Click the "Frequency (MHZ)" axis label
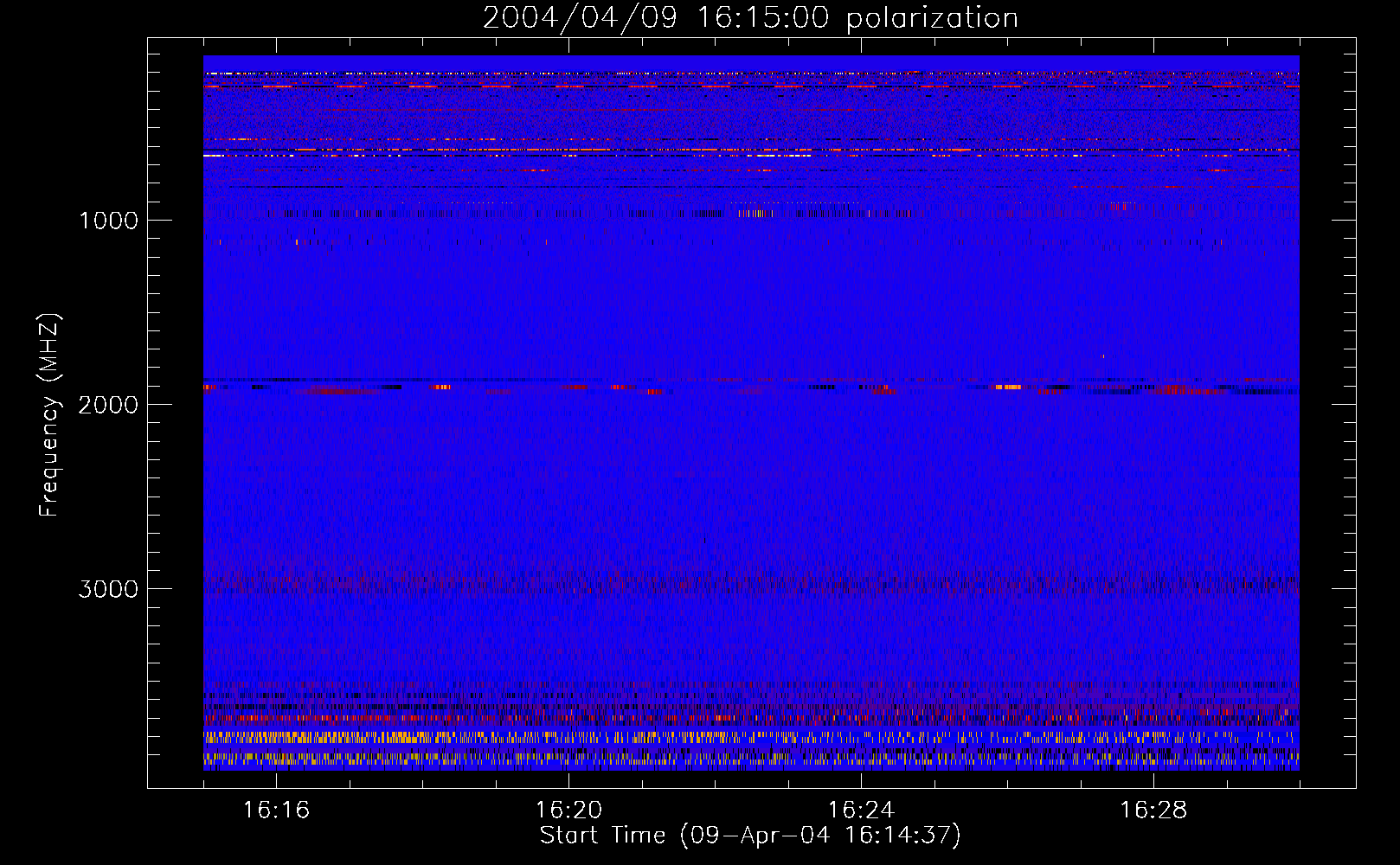 coord(49,415)
